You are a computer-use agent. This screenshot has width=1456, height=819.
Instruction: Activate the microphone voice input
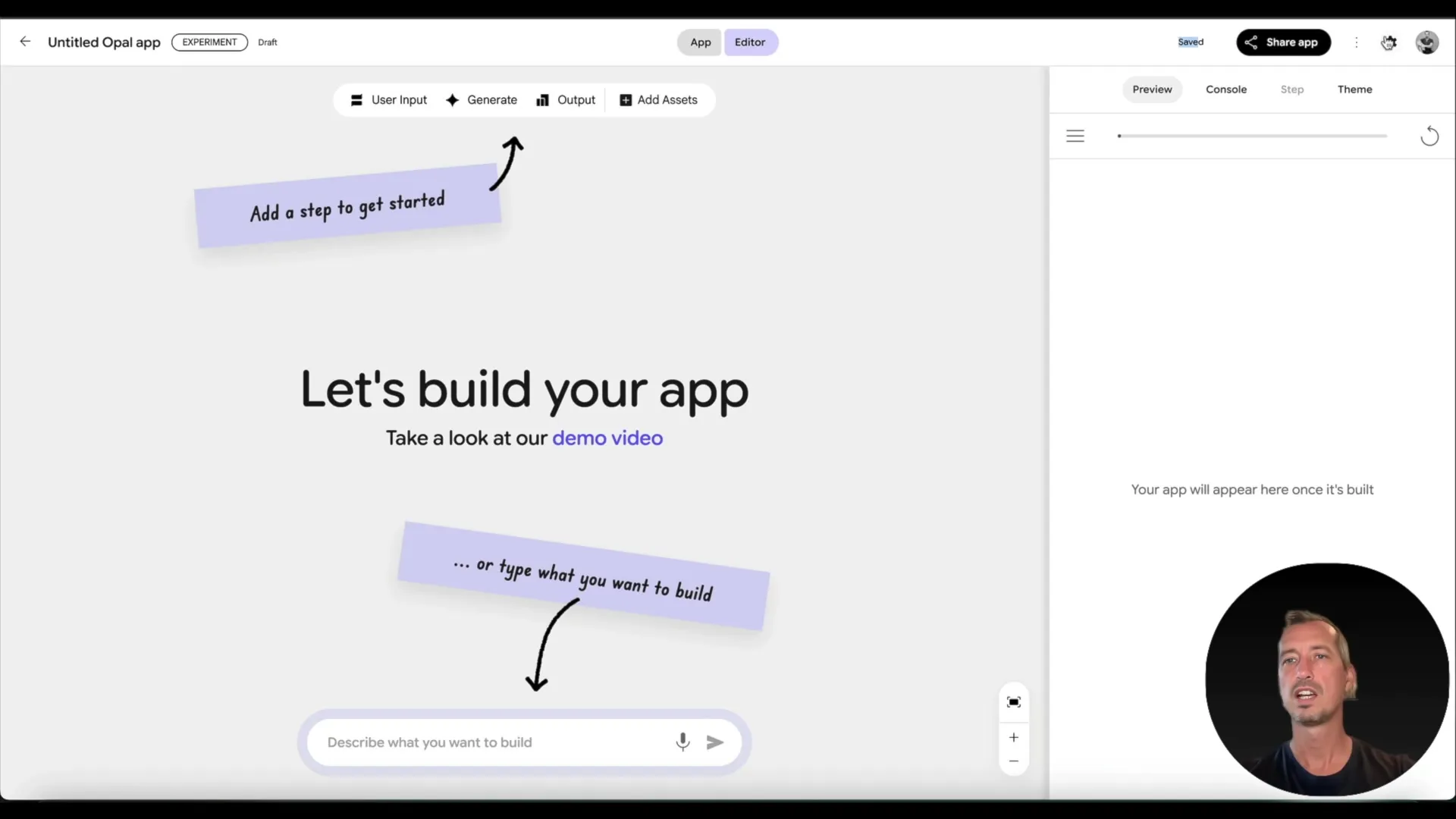pos(682,742)
